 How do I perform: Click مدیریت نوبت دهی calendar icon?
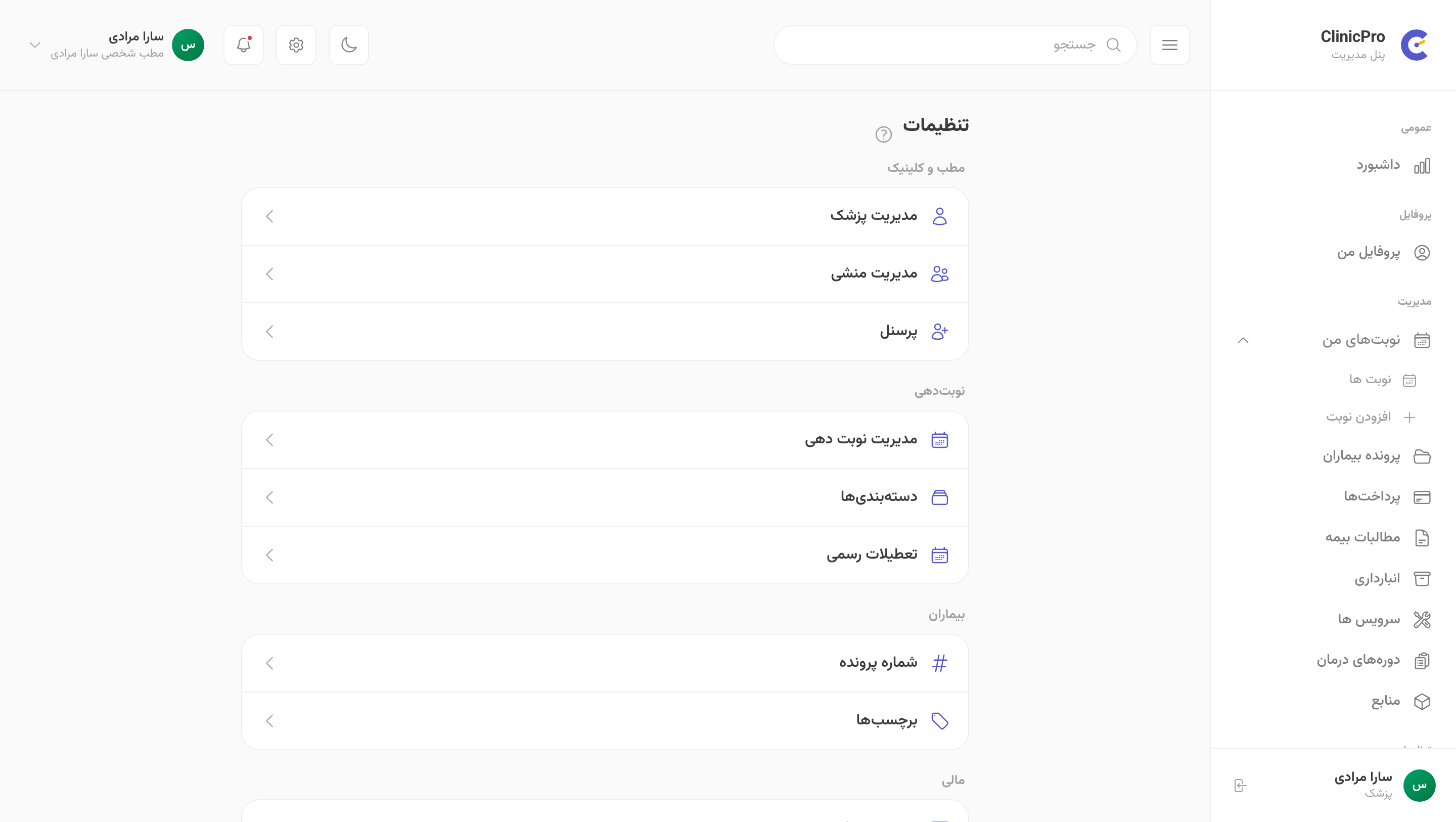pos(939,440)
